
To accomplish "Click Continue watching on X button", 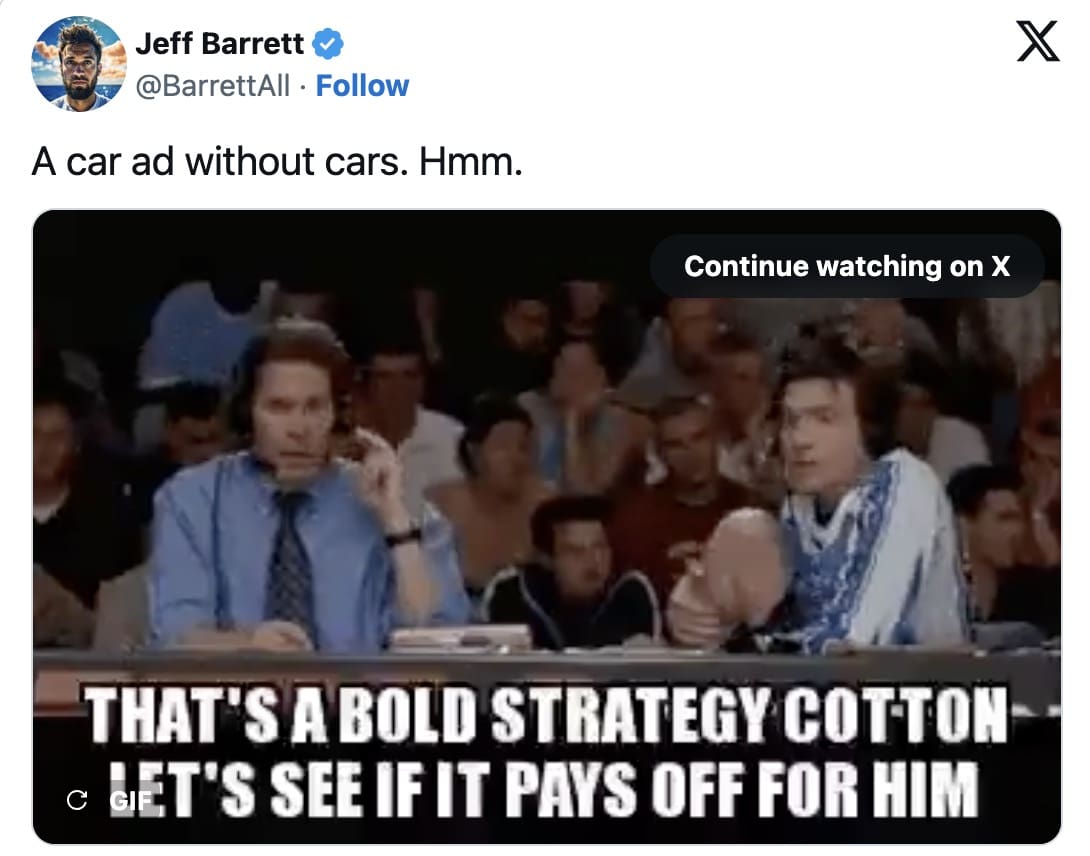I will (847, 266).
